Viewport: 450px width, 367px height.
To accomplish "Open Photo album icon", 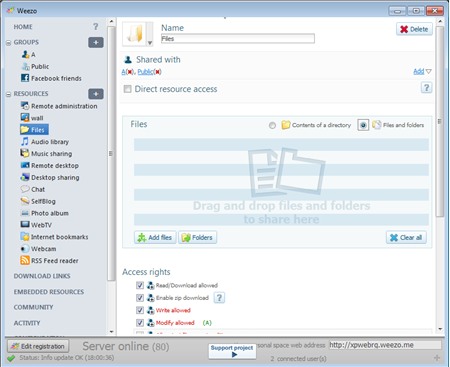I will pos(25,213).
